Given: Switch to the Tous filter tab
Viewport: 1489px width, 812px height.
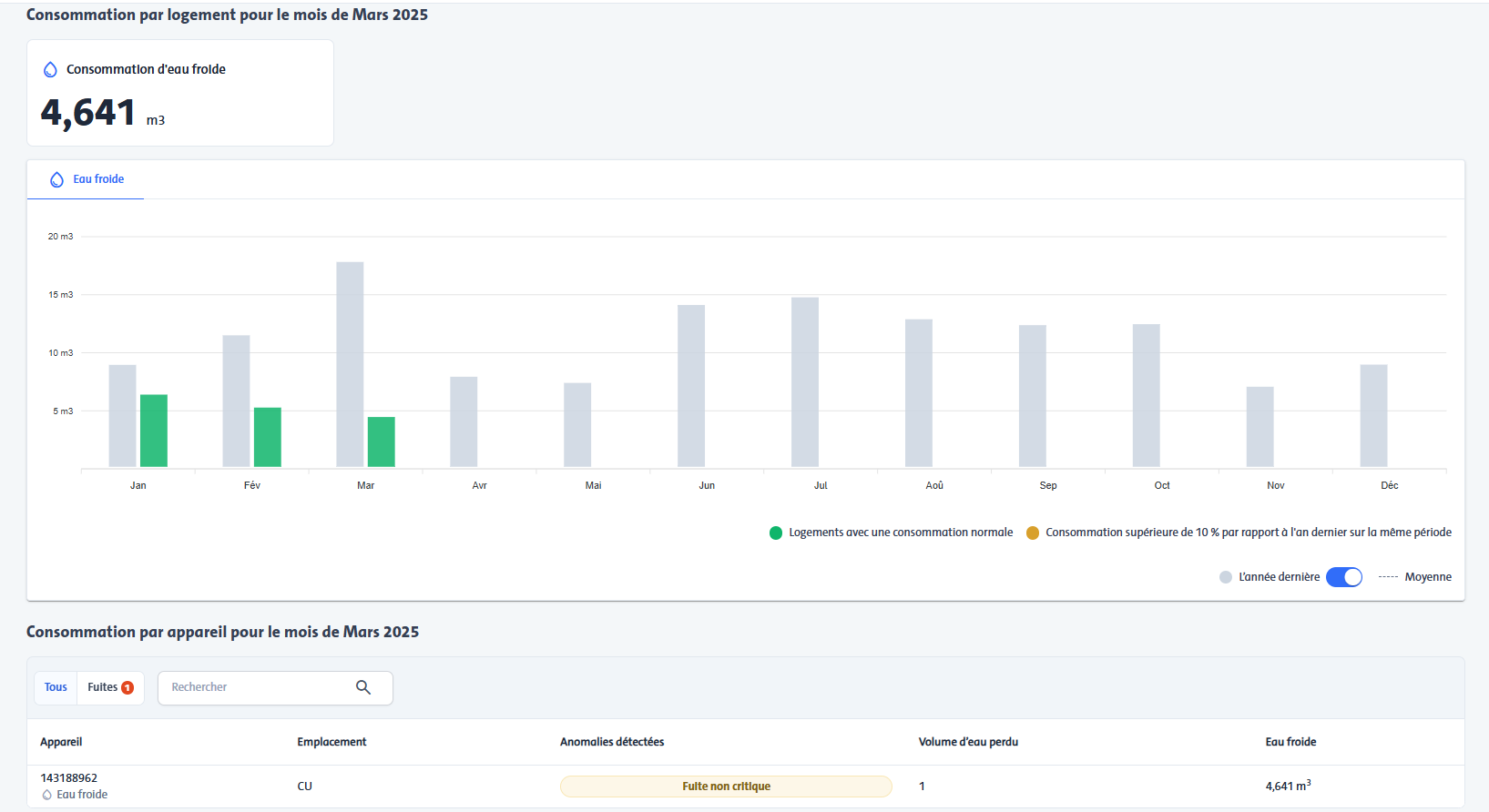Looking at the screenshot, I should click(56, 687).
